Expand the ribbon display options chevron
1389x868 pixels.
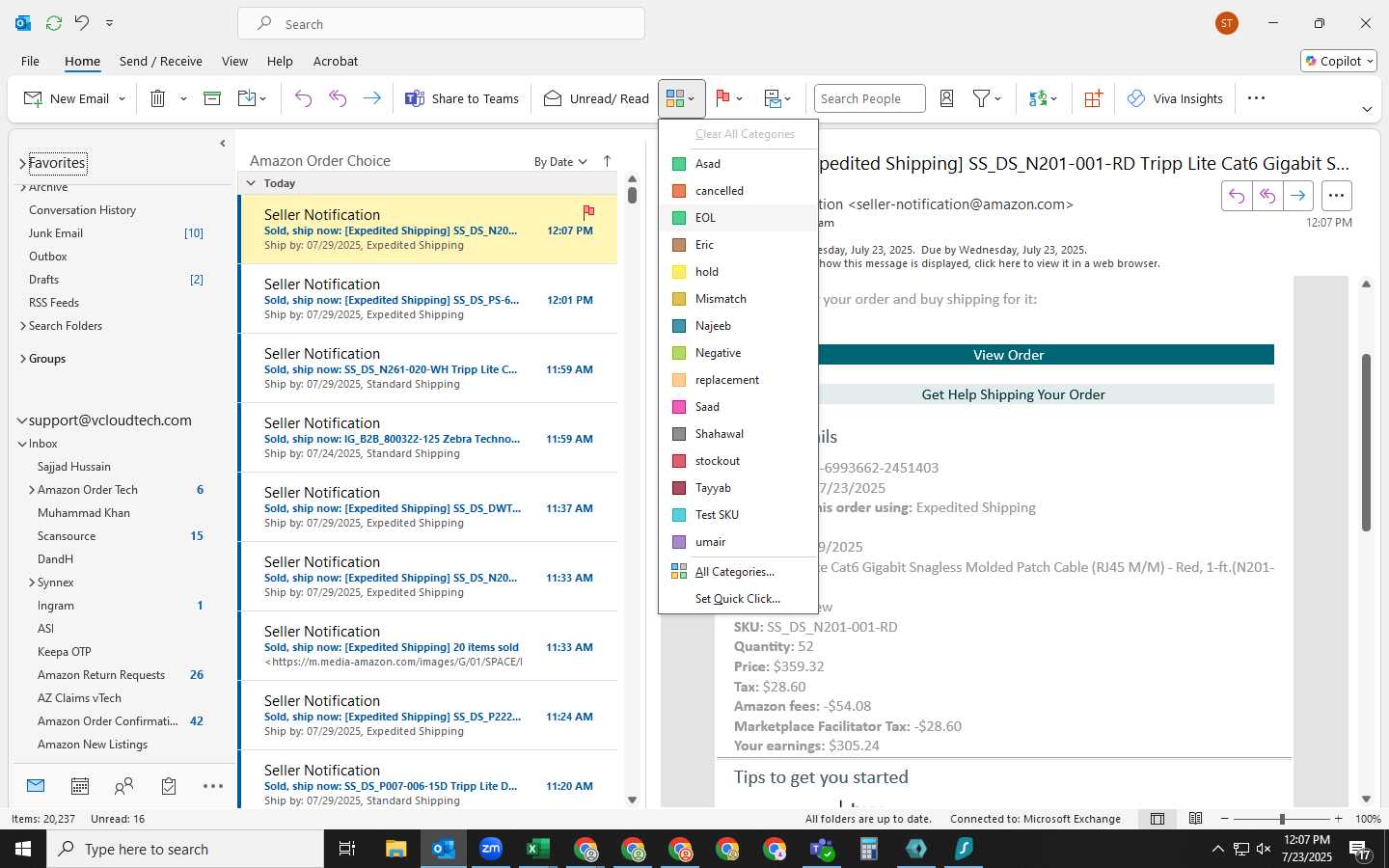pos(1367,109)
